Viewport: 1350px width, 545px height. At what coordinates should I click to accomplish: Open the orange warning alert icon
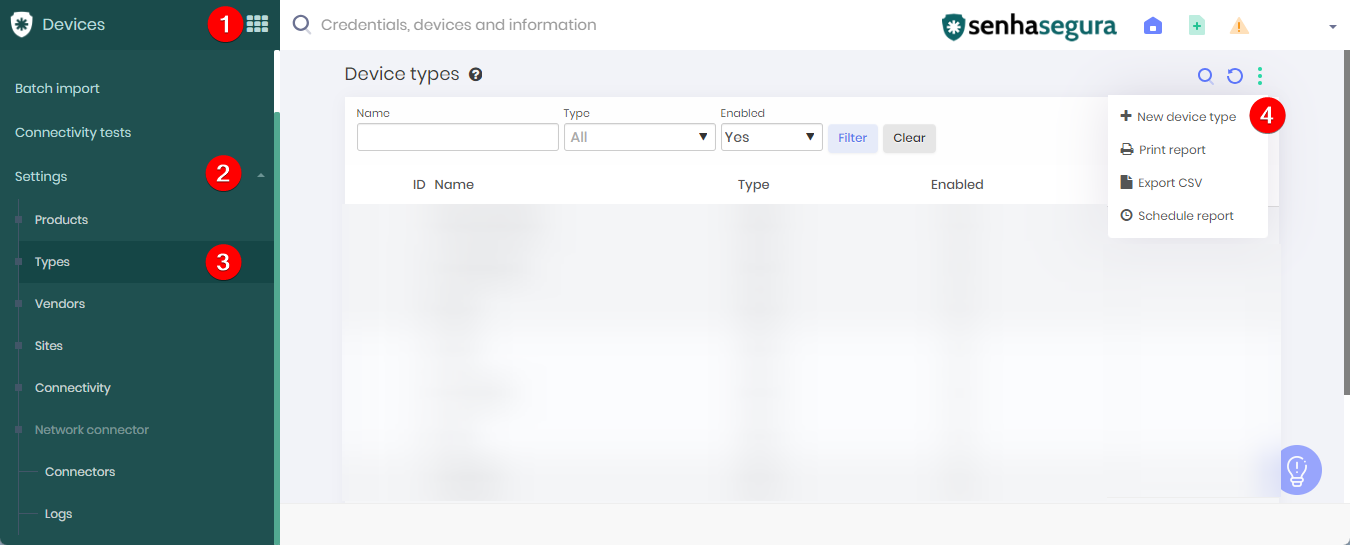pos(1239,26)
